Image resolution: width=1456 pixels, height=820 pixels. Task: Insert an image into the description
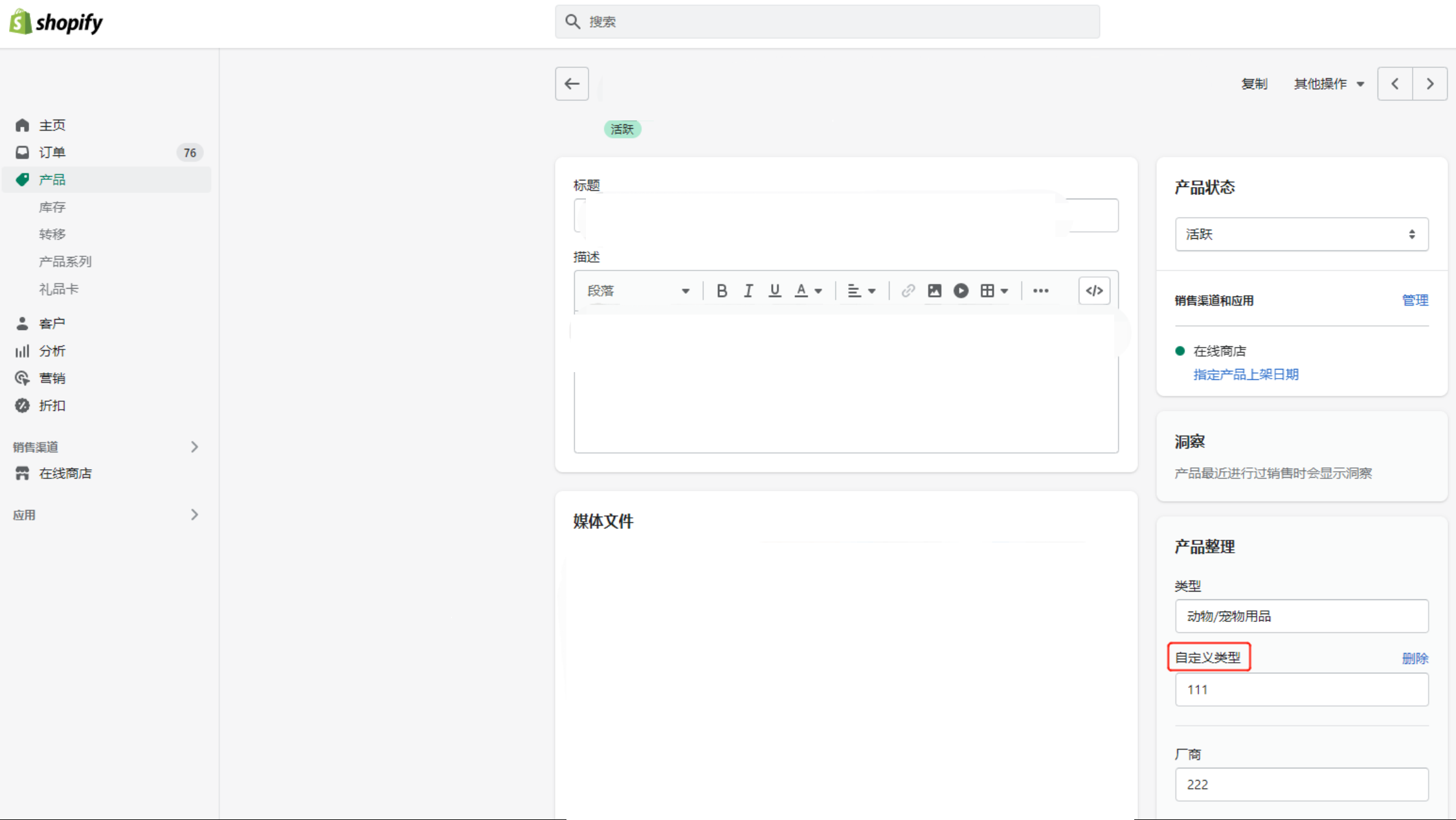click(934, 291)
